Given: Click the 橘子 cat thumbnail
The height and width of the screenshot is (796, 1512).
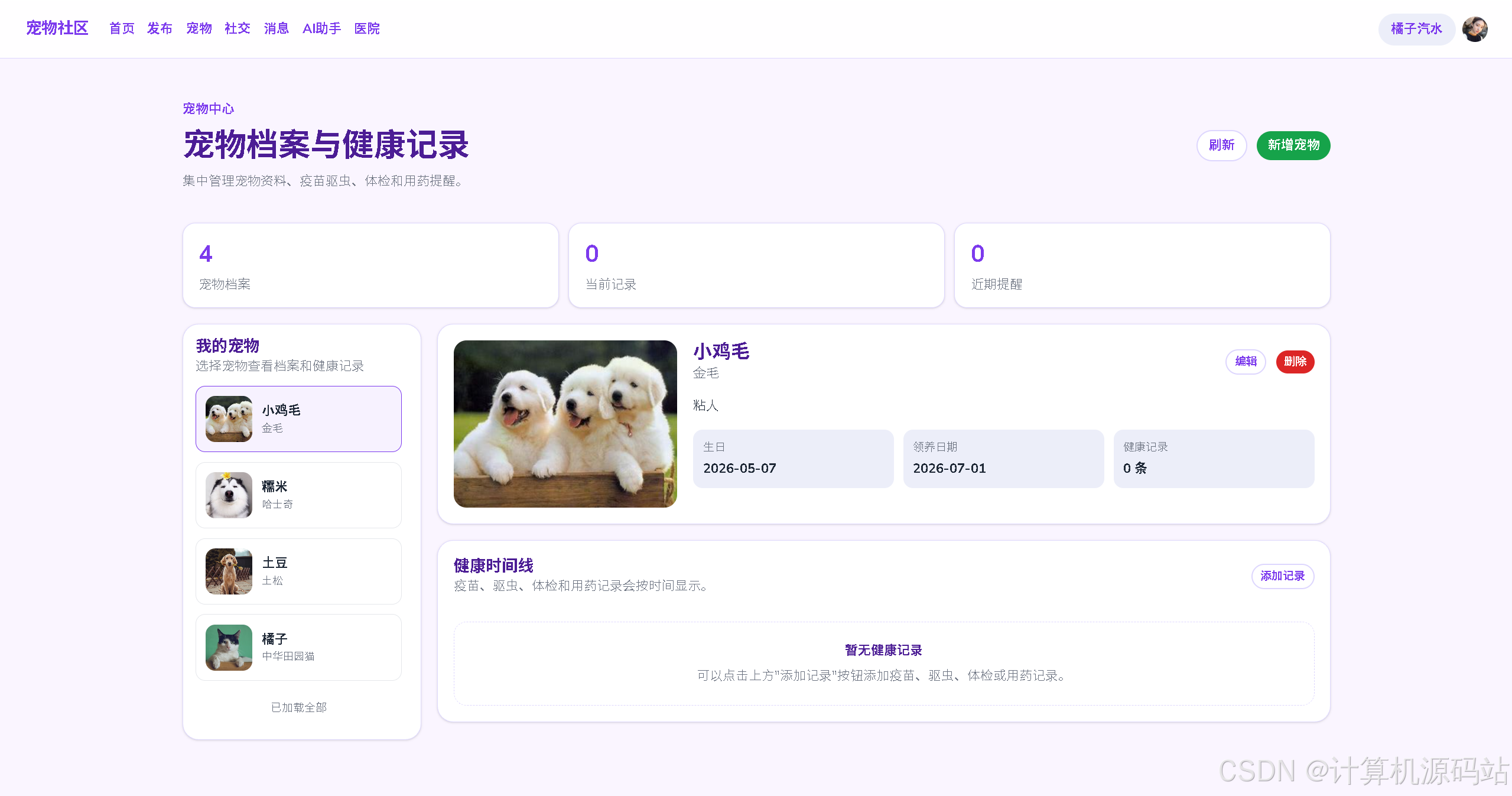Looking at the screenshot, I should pos(229,648).
